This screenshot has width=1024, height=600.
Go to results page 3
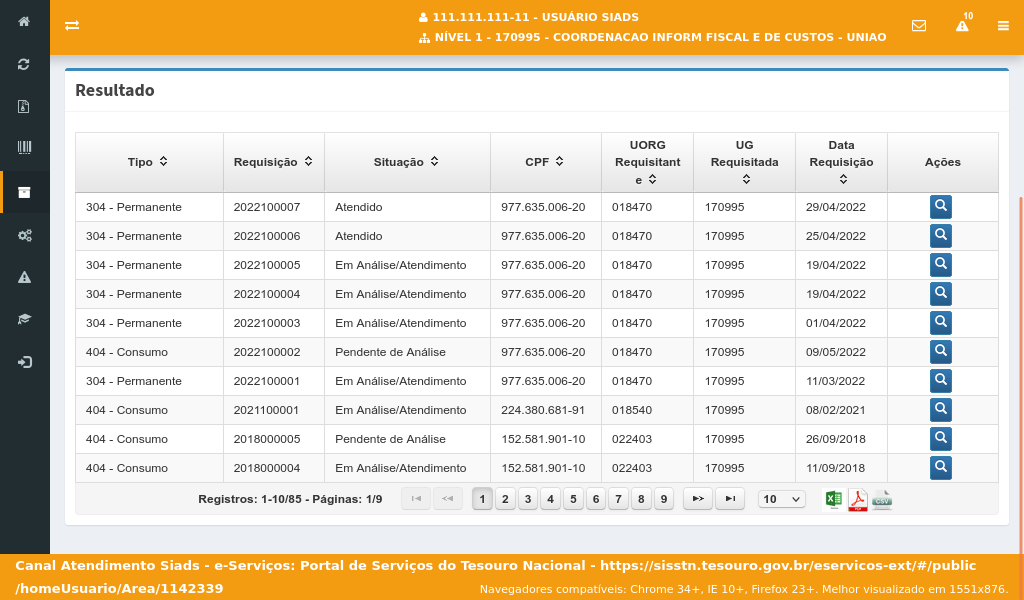click(528, 499)
